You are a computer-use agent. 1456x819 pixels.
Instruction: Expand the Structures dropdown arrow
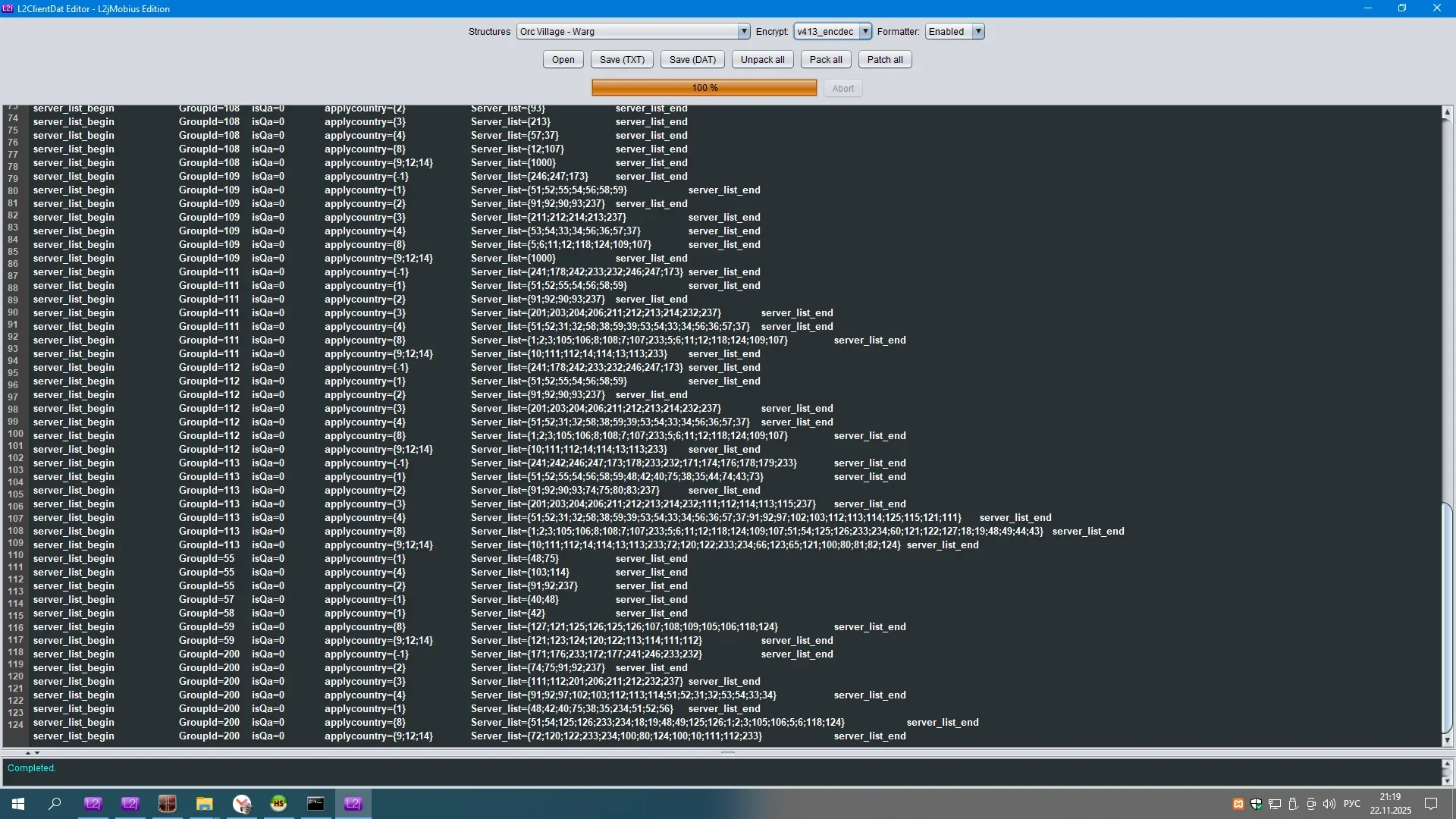click(x=743, y=32)
